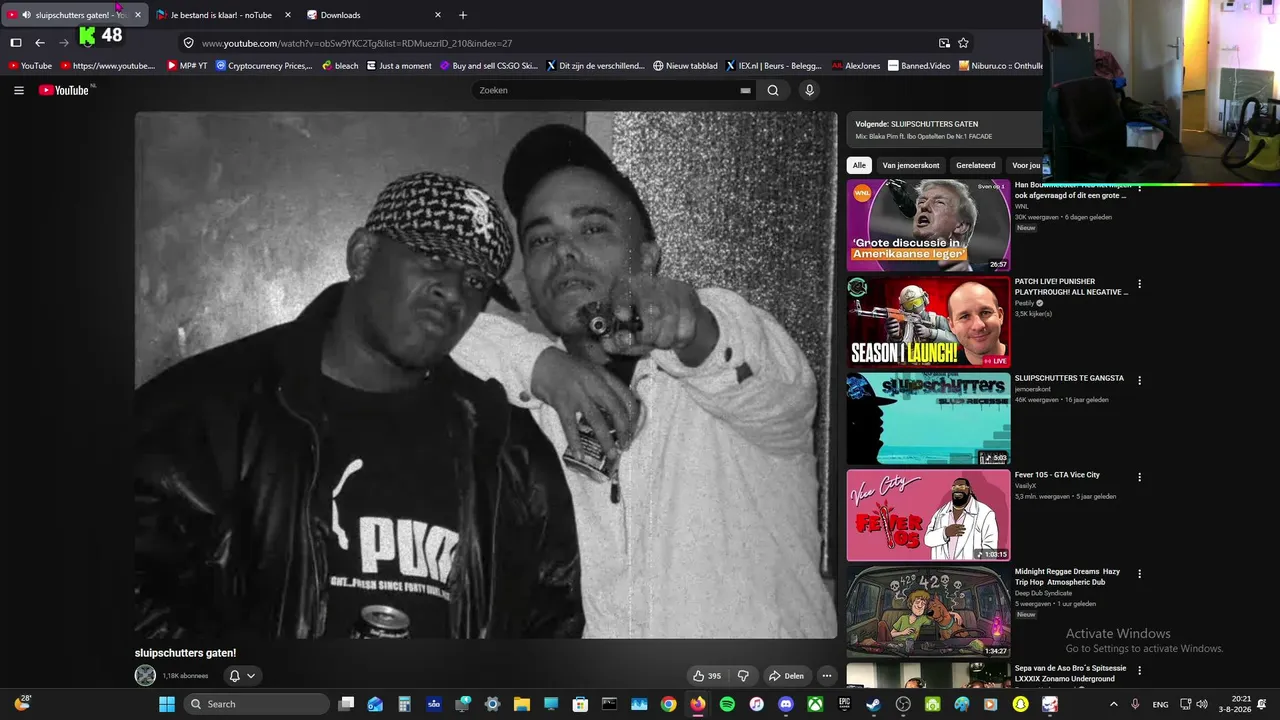1280x720 pixels.
Task: Go back in browser history
Action: pyautogui.click(x=40, y=43)
